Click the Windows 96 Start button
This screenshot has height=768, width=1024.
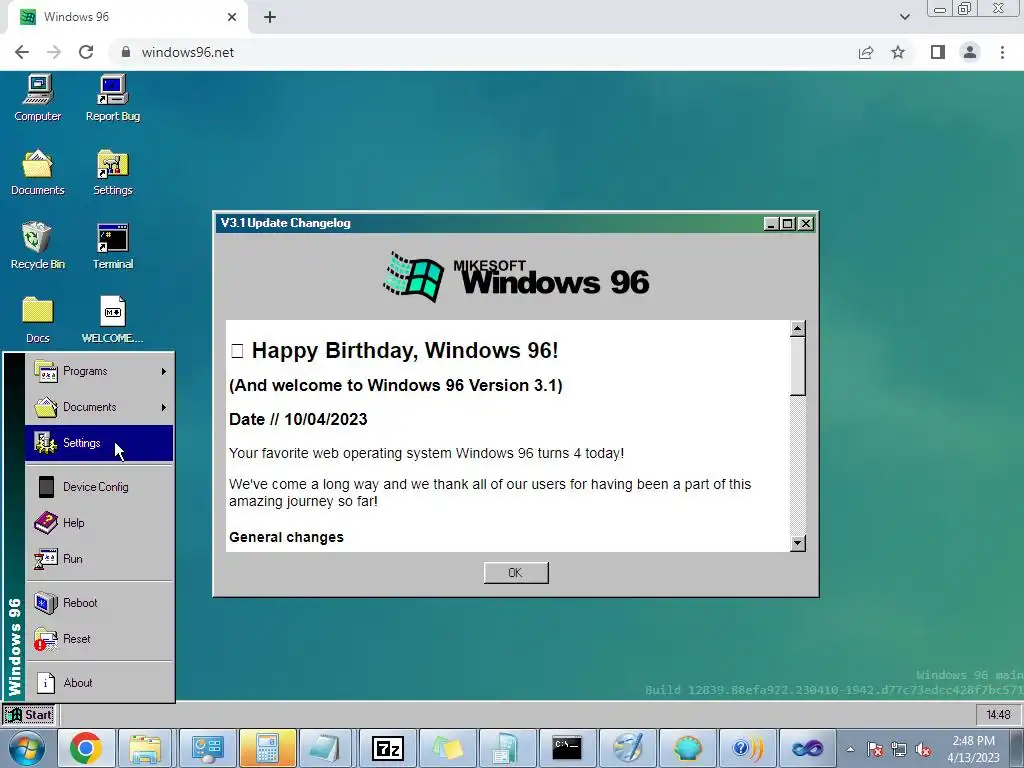tap(29, 714)
